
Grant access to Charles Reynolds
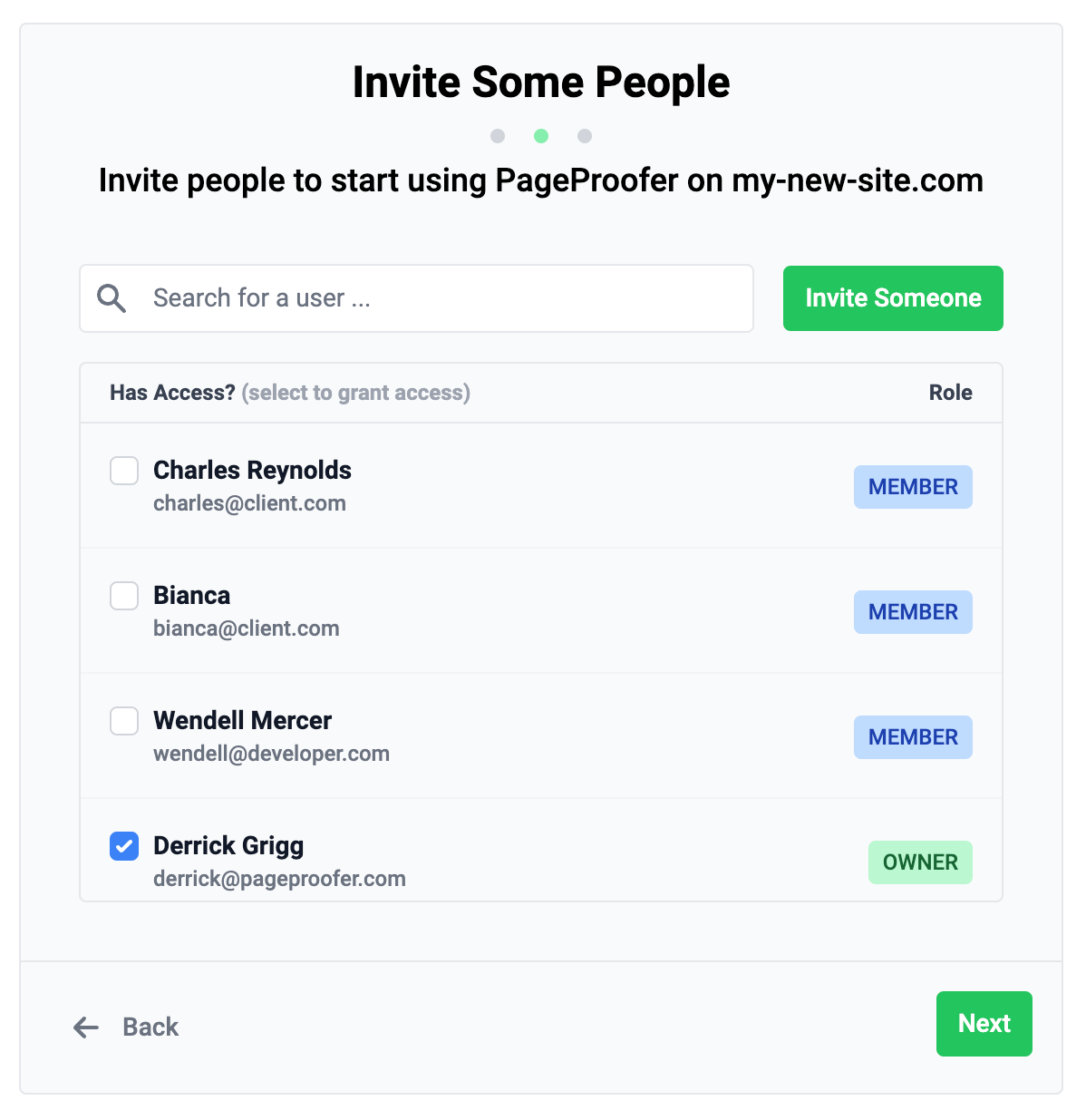pyautogui.click(x=124, y=471)
